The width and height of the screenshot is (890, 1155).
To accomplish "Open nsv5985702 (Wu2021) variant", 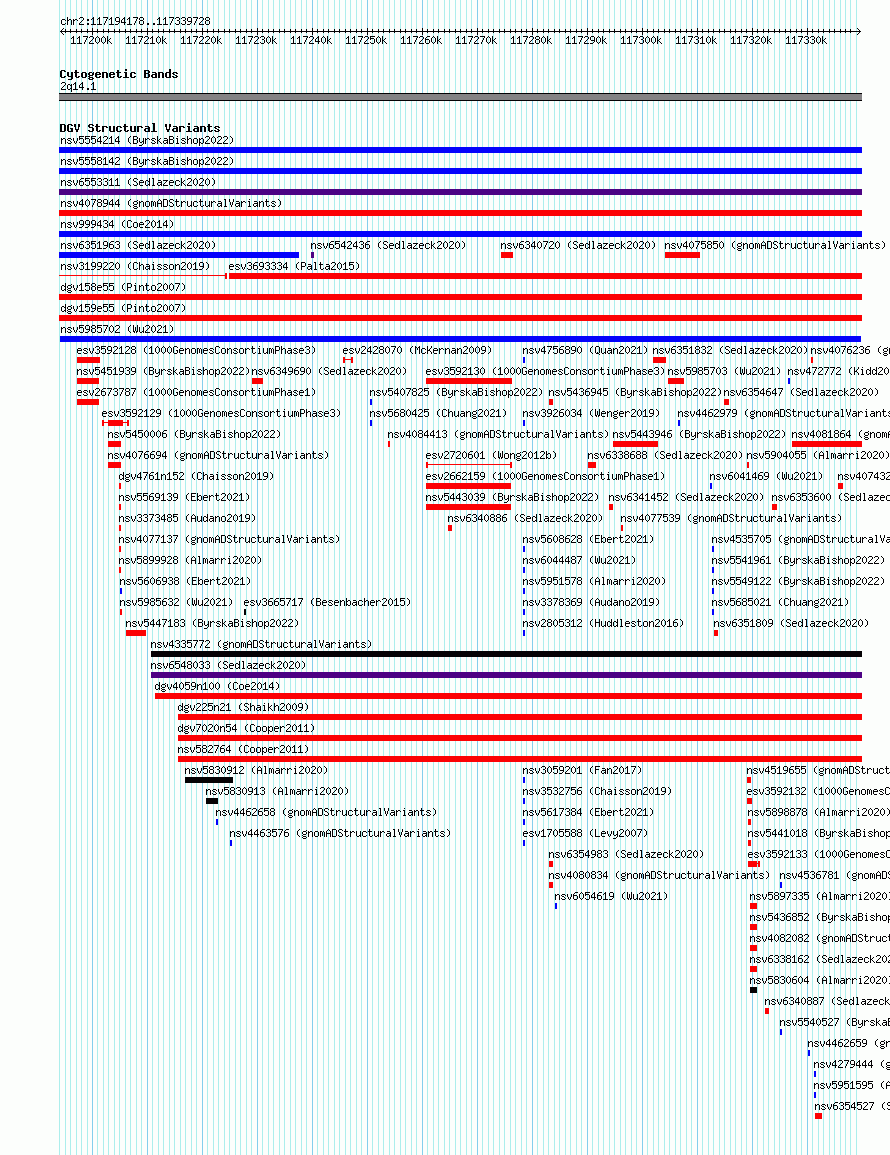I will pyautogui.click(x=117, y=329).
